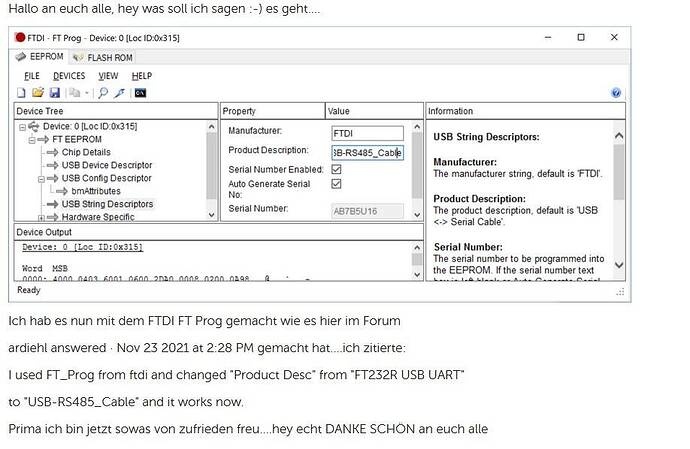
Task: Select Chip Details in Device Tree
Action: coord(86,152)
